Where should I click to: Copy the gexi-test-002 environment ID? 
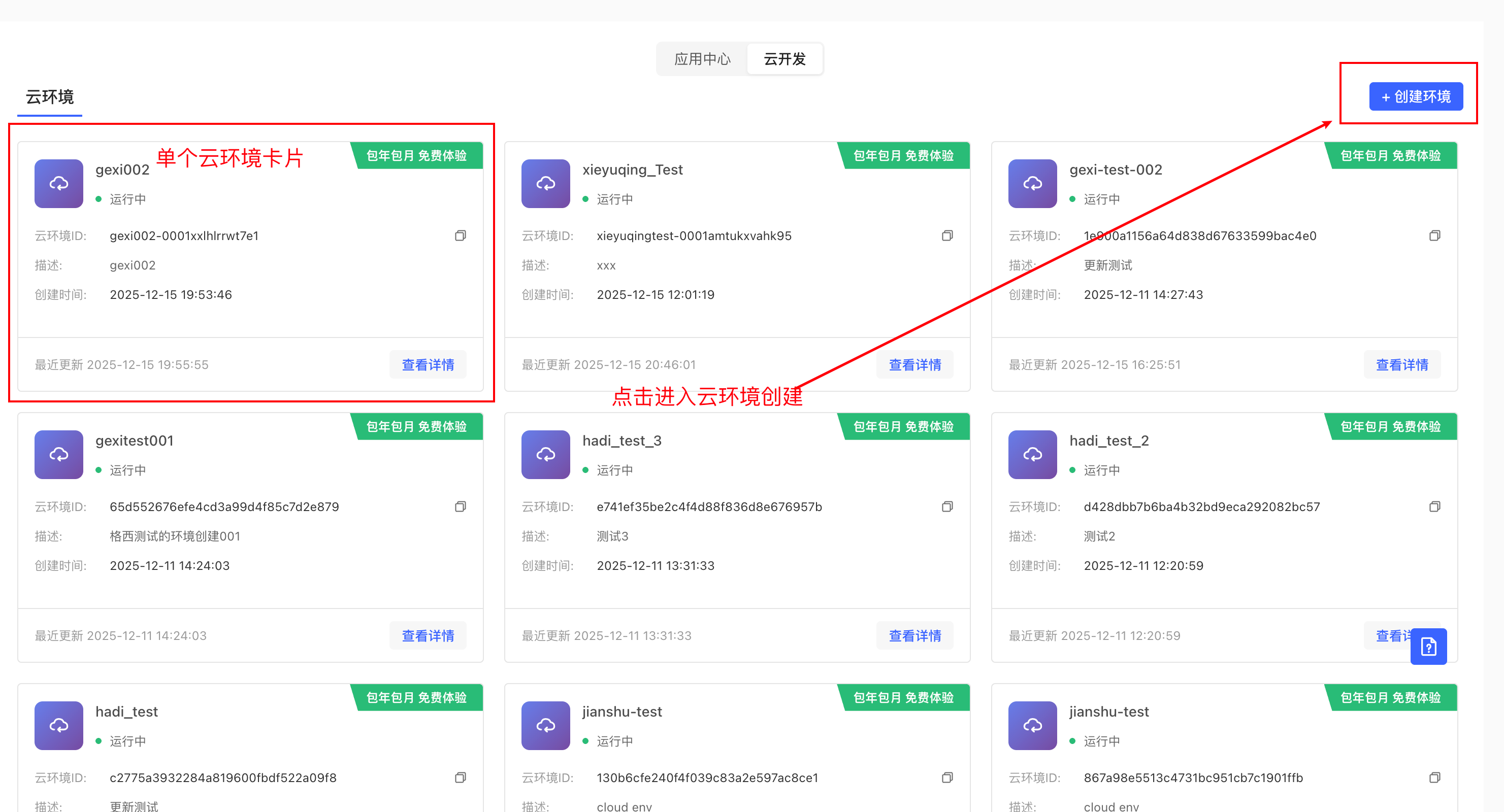click(x=1434, y=236)
